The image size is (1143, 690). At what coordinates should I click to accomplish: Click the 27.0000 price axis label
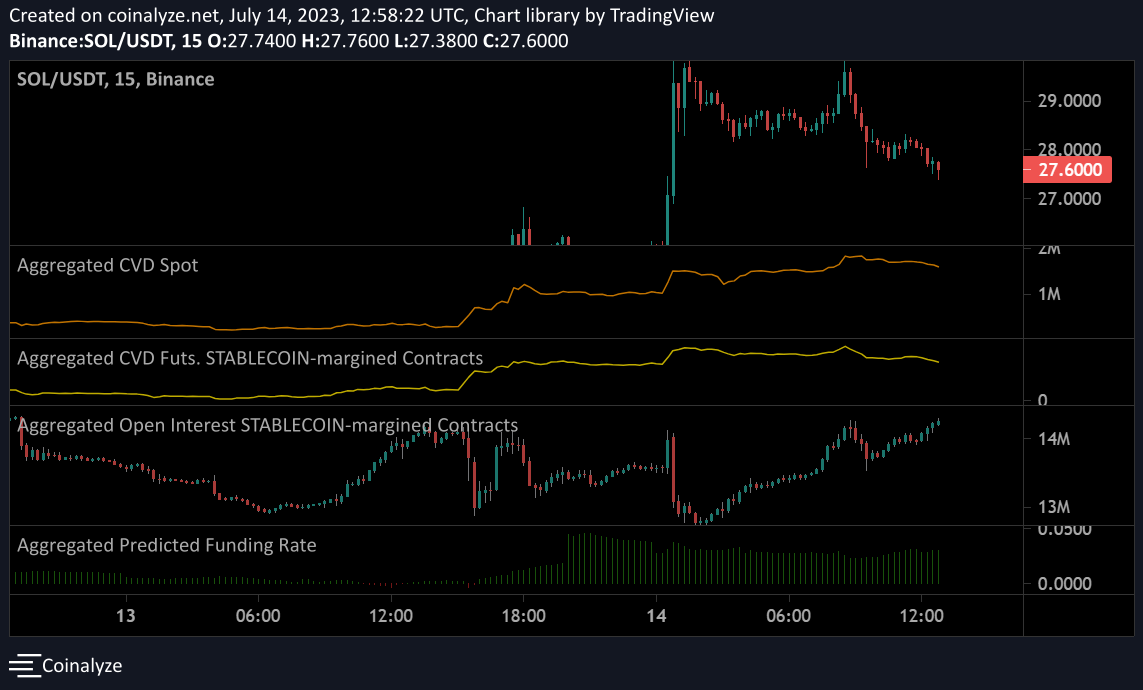(1071, 199)
